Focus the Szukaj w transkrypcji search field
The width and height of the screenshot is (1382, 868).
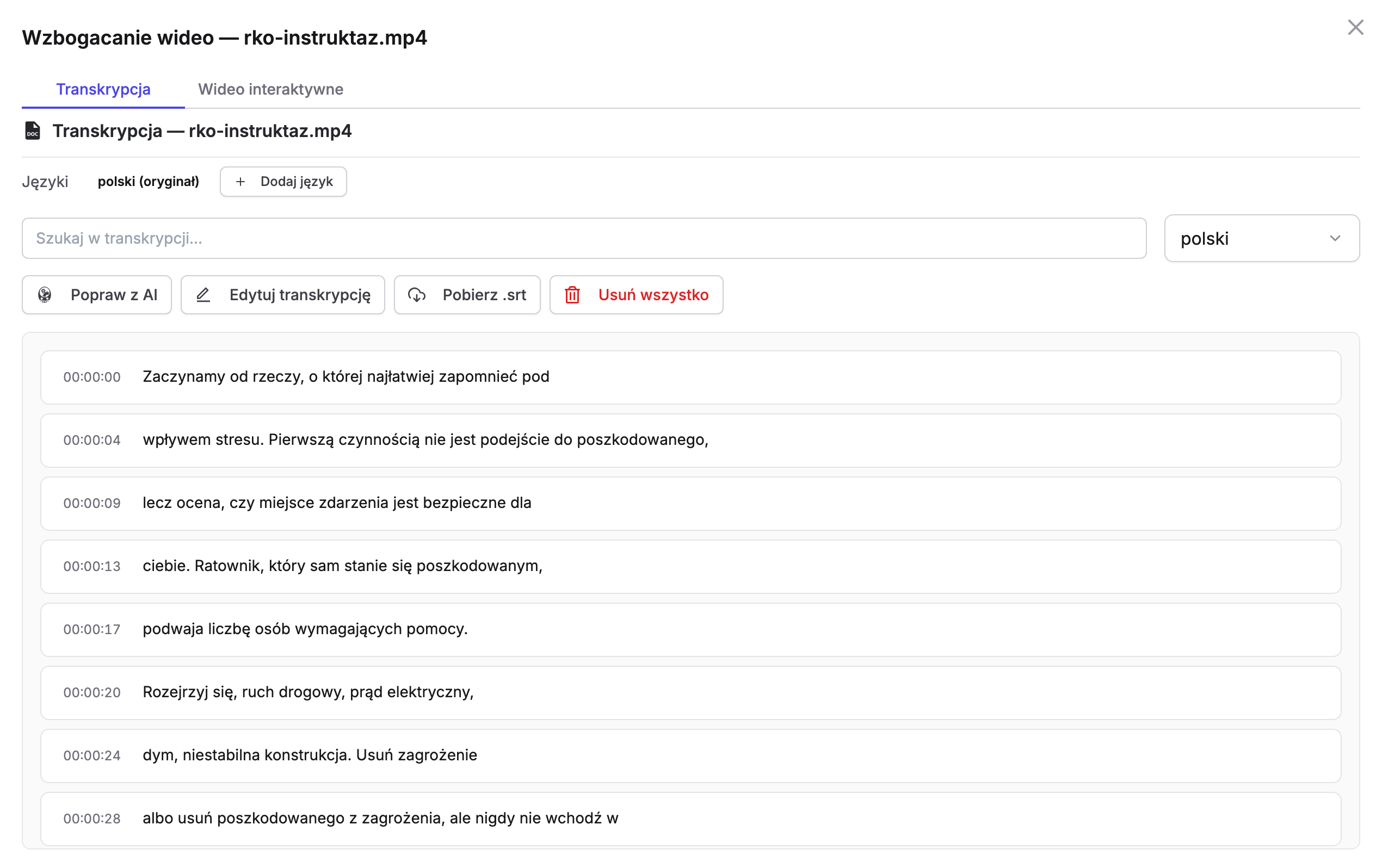[x=584, y=238]
